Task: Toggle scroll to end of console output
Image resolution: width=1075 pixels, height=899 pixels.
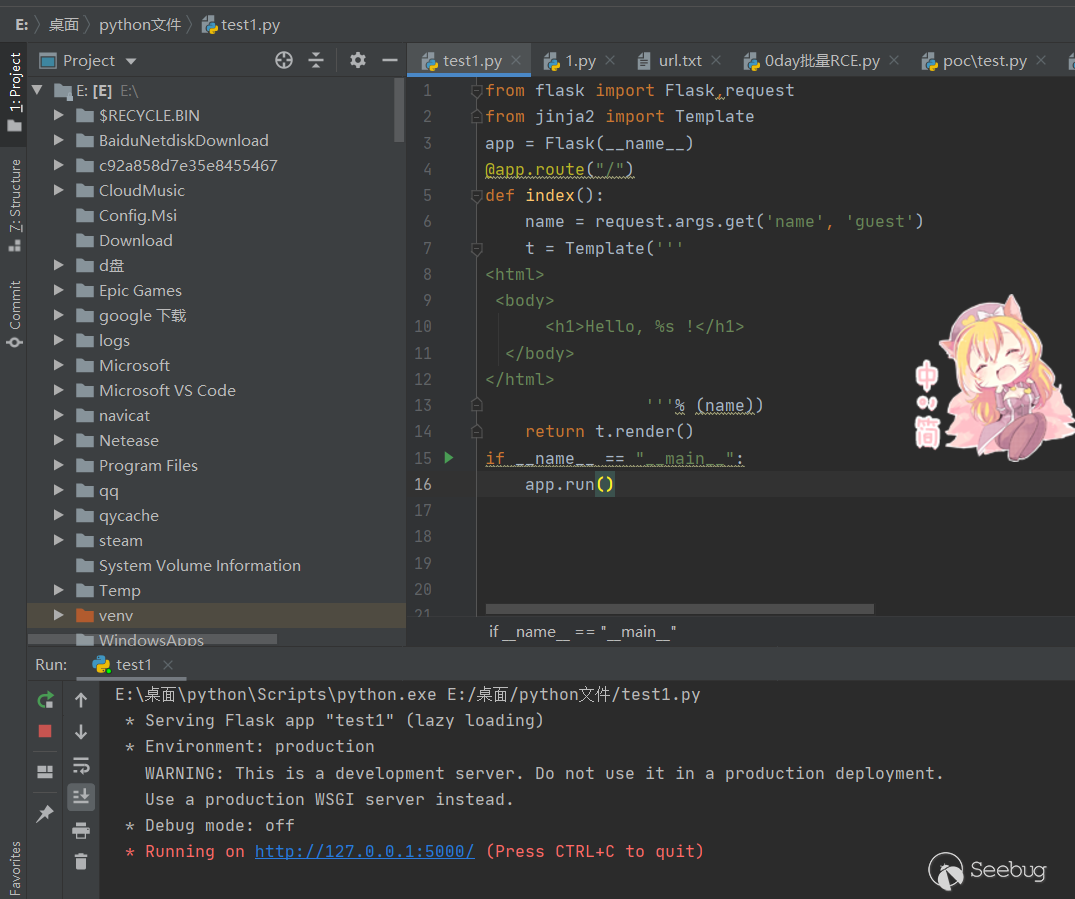Action: pyautogui.click(x=81, y=797)
